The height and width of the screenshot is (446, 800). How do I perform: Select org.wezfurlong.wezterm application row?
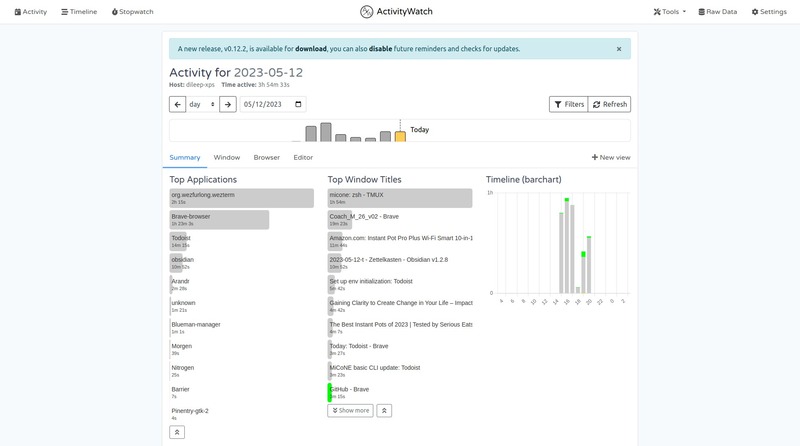[241, 199]
